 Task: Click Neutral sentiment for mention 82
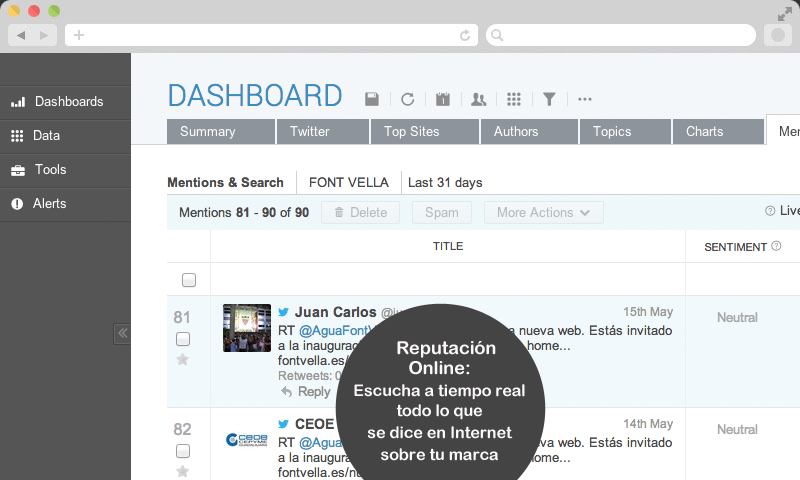click(737, 430)
